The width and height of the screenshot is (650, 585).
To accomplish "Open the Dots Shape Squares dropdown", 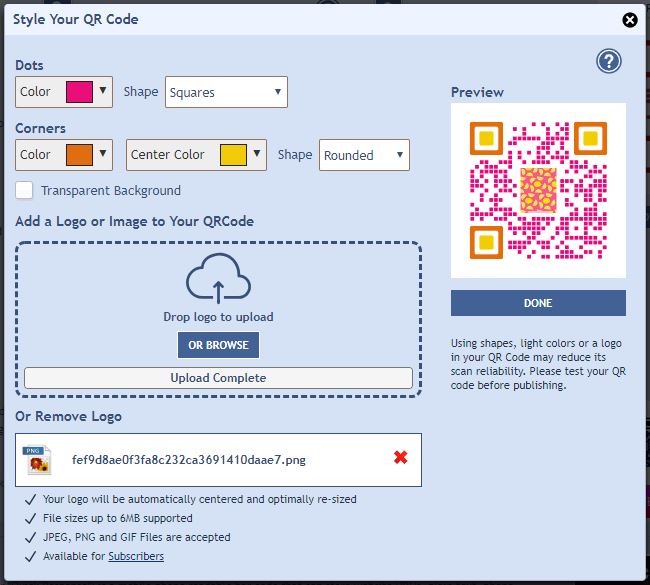I will [226, 92].
